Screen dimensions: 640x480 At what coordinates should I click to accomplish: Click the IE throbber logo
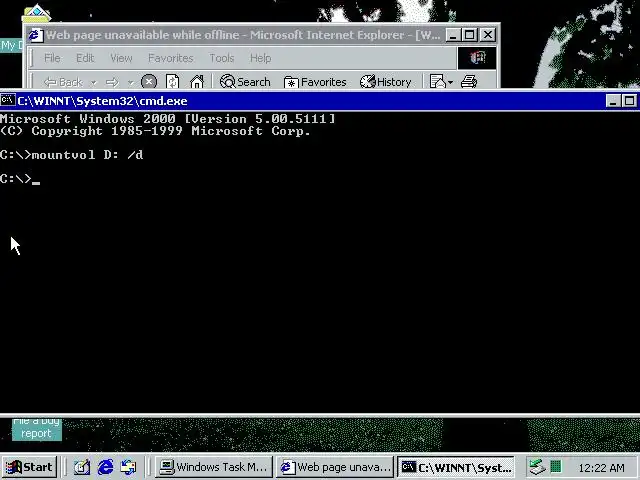point(477,58)
